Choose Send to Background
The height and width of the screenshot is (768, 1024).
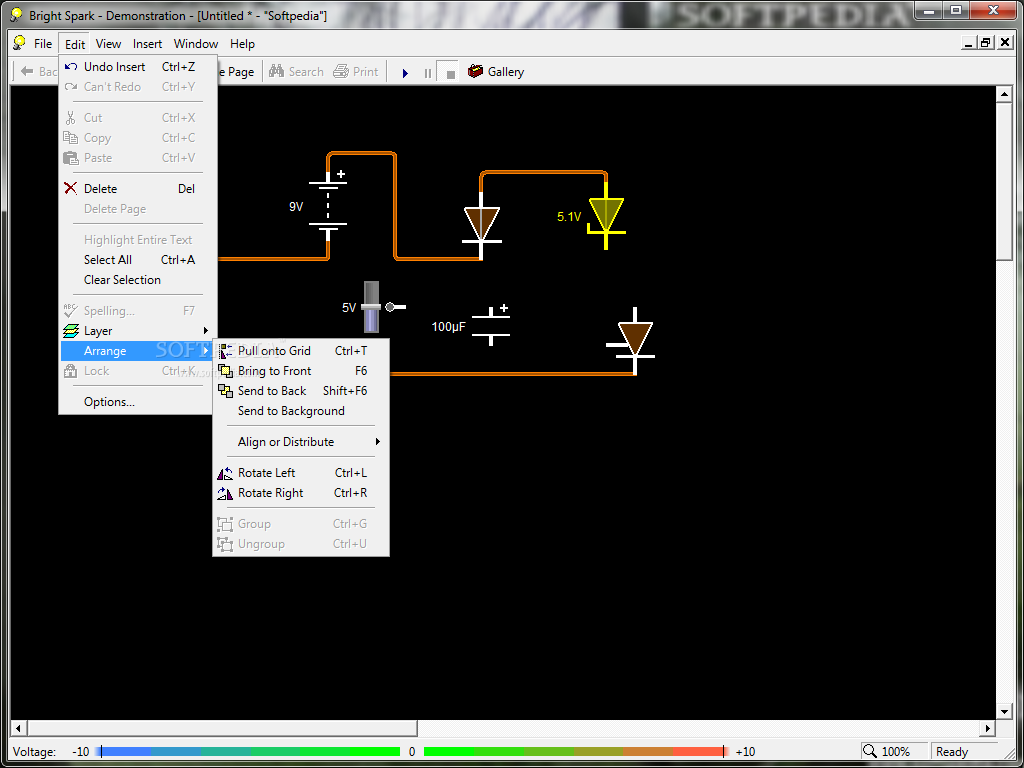pyautogui.click(x=301, y=411)
